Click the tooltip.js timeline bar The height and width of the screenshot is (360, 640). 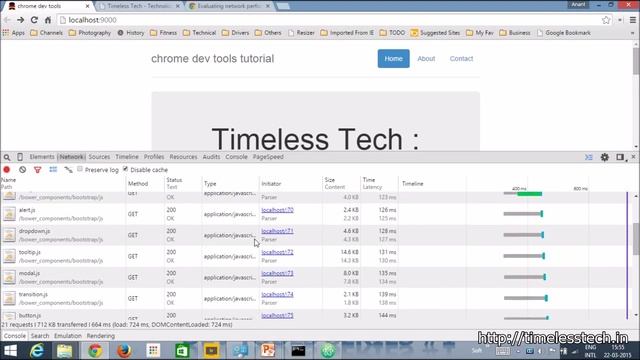524,256
